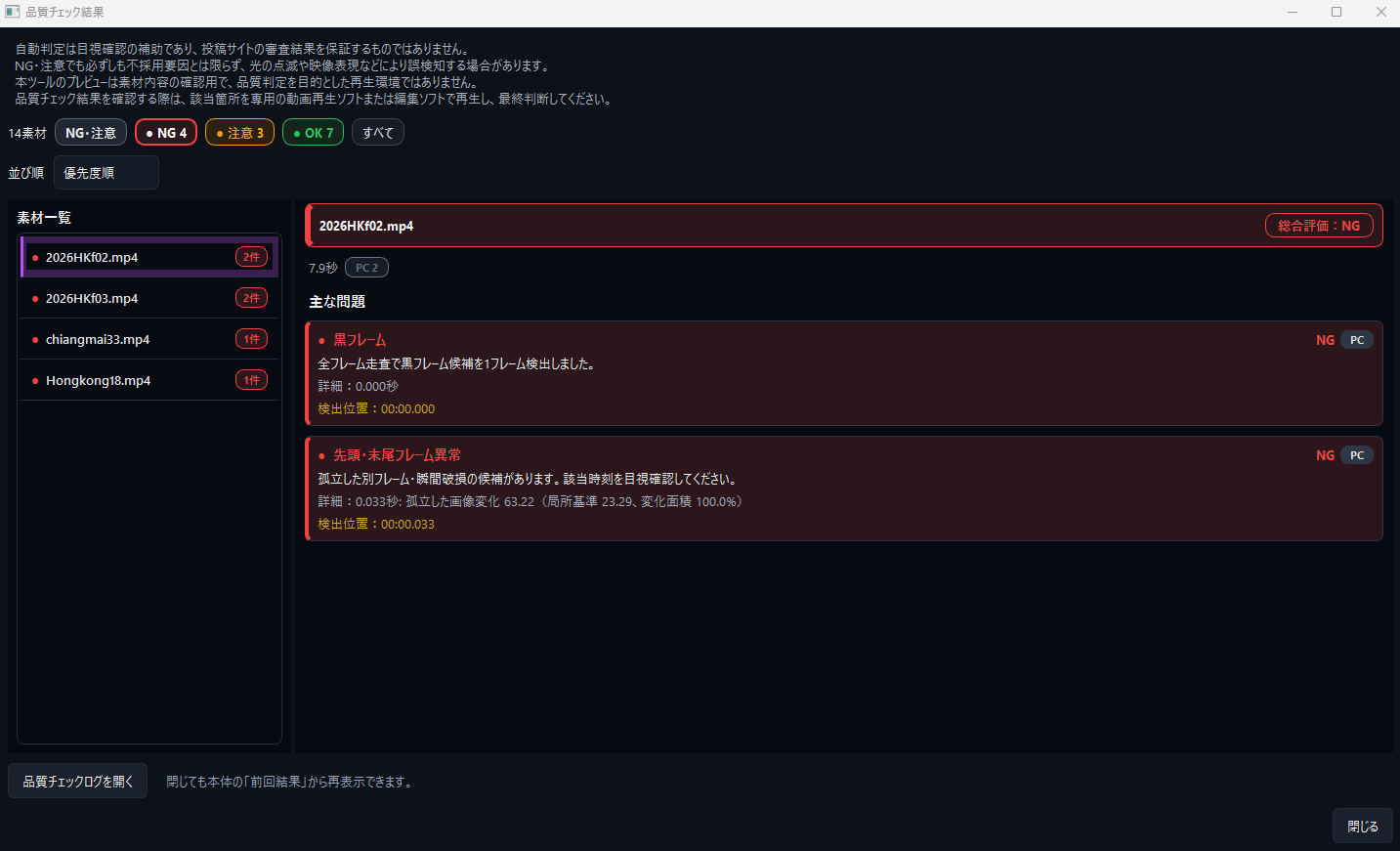1400x851 pixels.
Task: Select the NG 4 filter chip
Action: click(x=166, y=132)
